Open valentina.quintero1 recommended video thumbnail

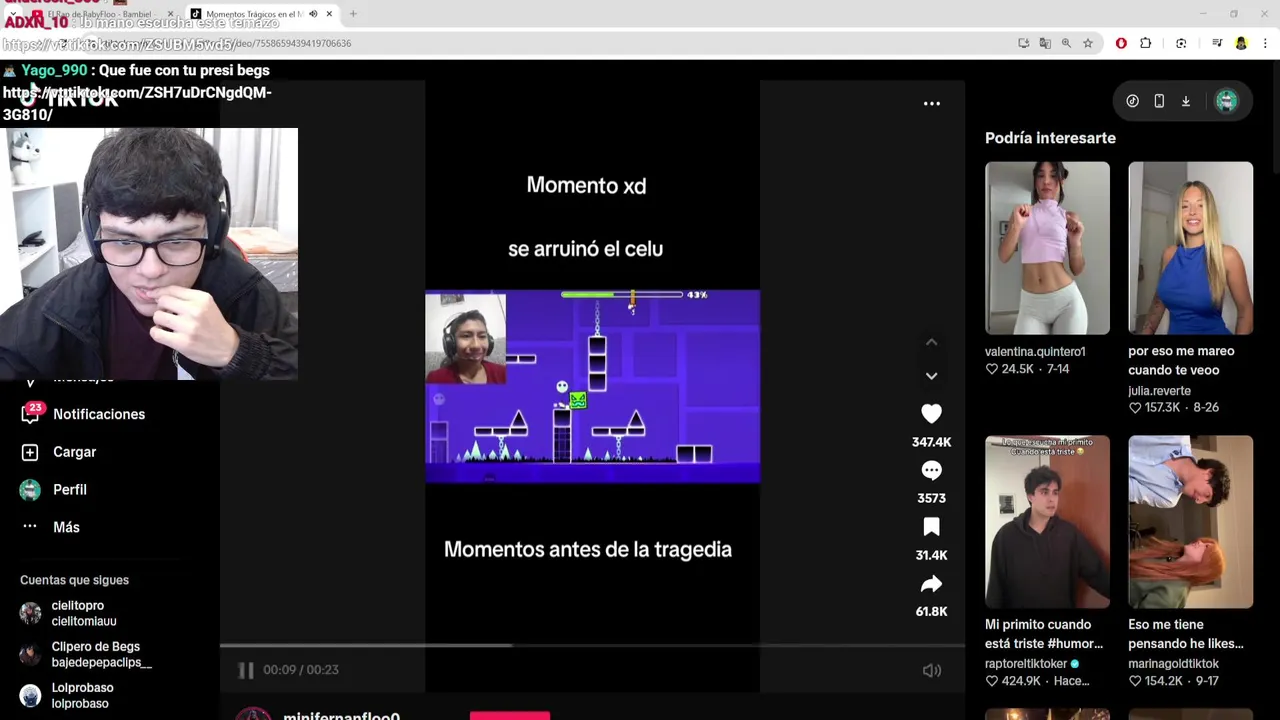click(1047, 248)
